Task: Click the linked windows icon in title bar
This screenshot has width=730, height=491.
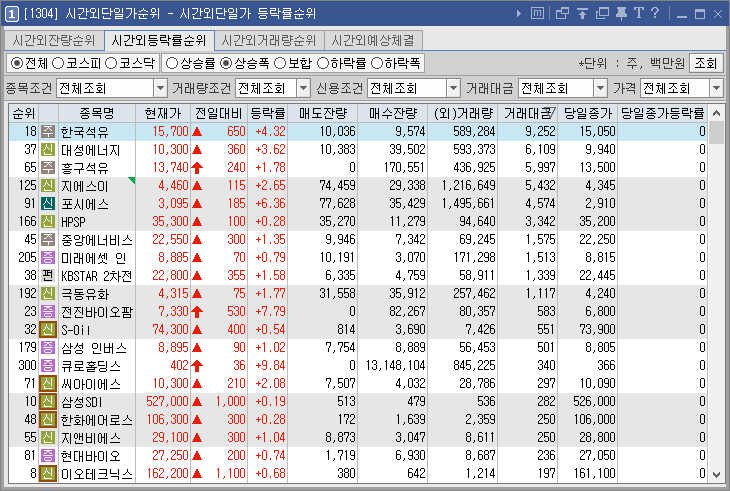Action: pos(562,13)
